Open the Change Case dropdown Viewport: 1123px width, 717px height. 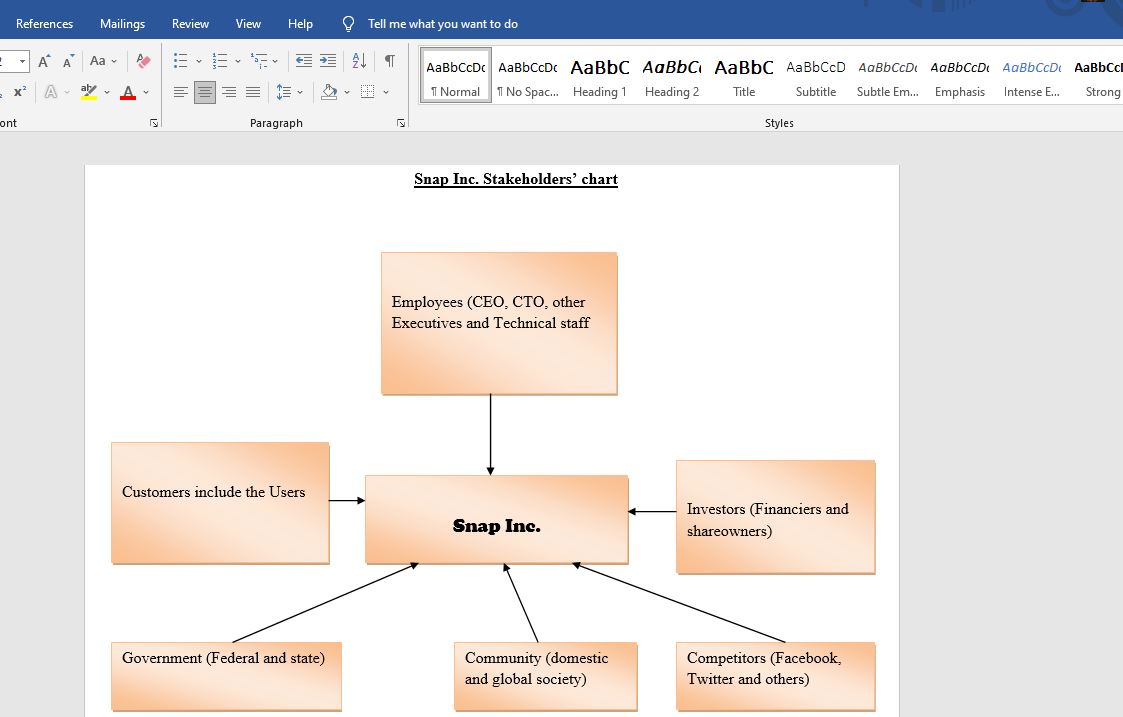[x=103, y=61]
